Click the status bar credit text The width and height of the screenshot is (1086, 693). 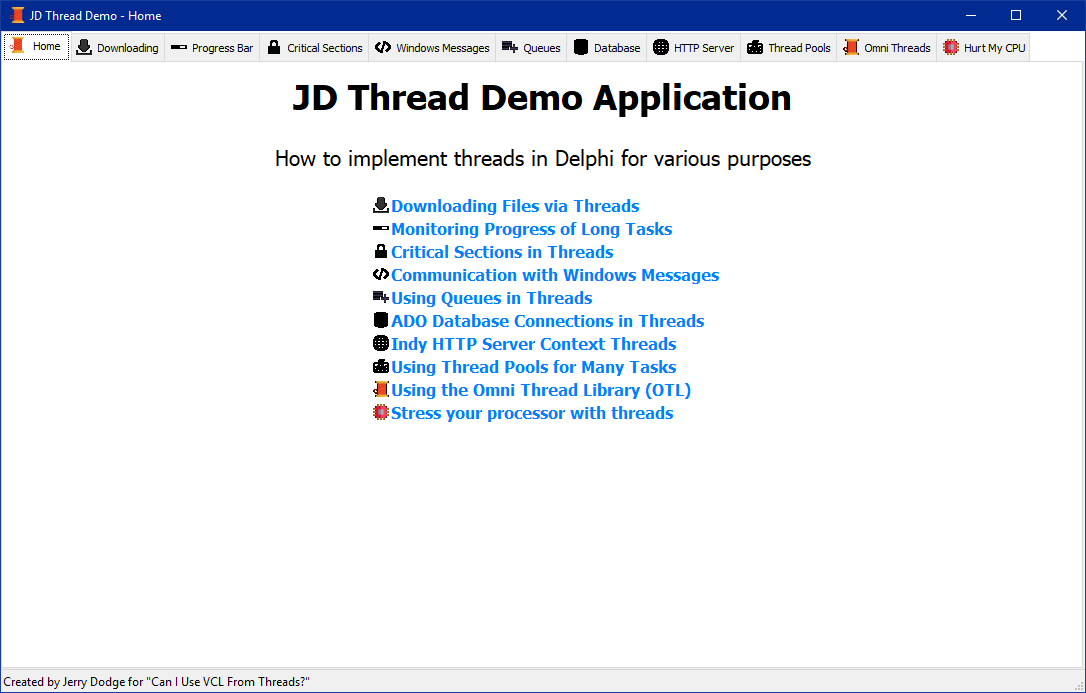coord(157,682)
